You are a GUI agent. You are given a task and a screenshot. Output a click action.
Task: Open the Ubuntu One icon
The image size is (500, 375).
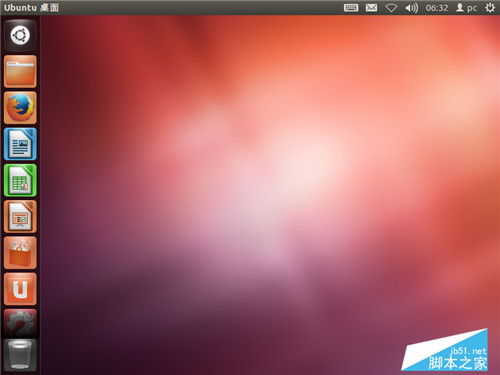point(20,289)
